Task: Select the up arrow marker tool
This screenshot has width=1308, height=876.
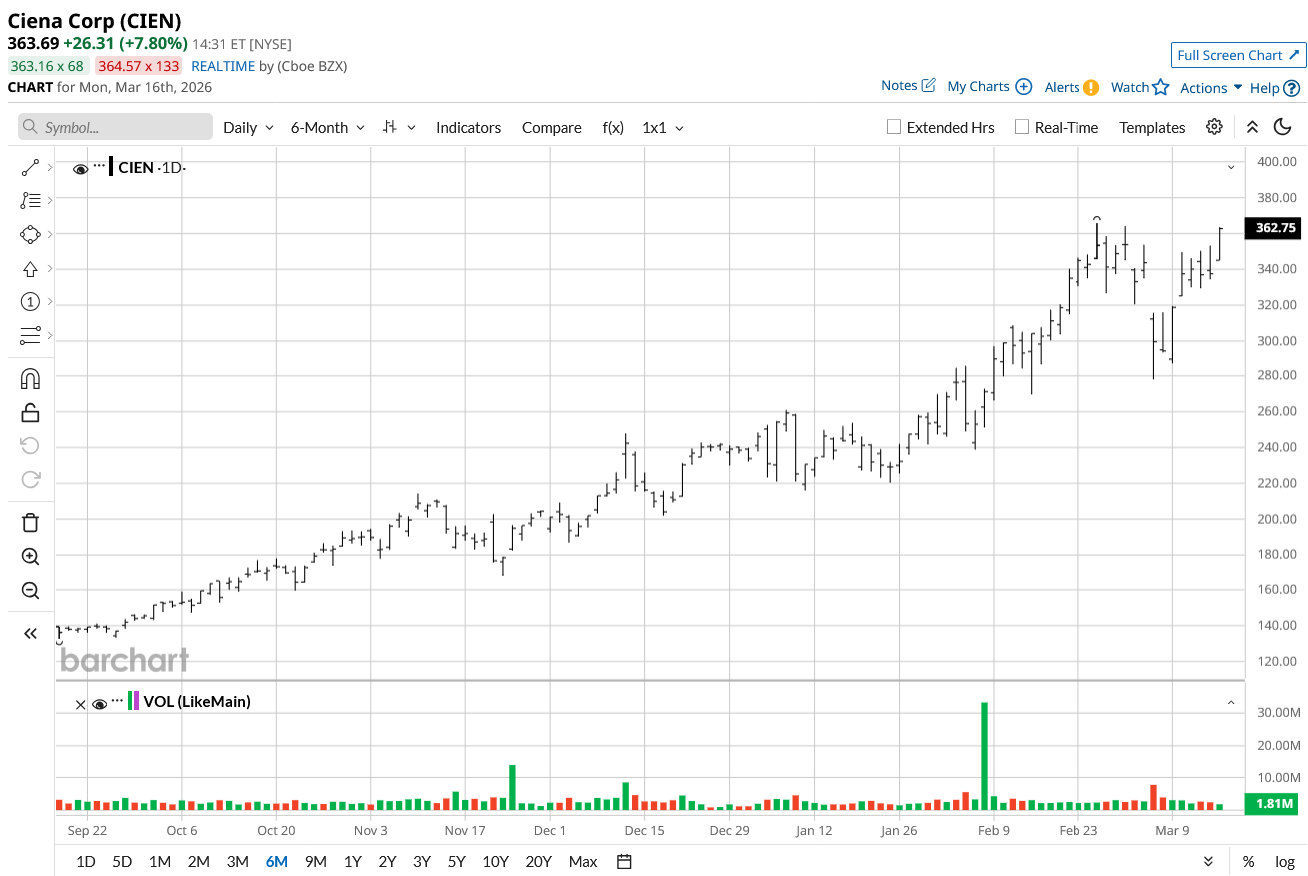Action: (x=30, y=268)
